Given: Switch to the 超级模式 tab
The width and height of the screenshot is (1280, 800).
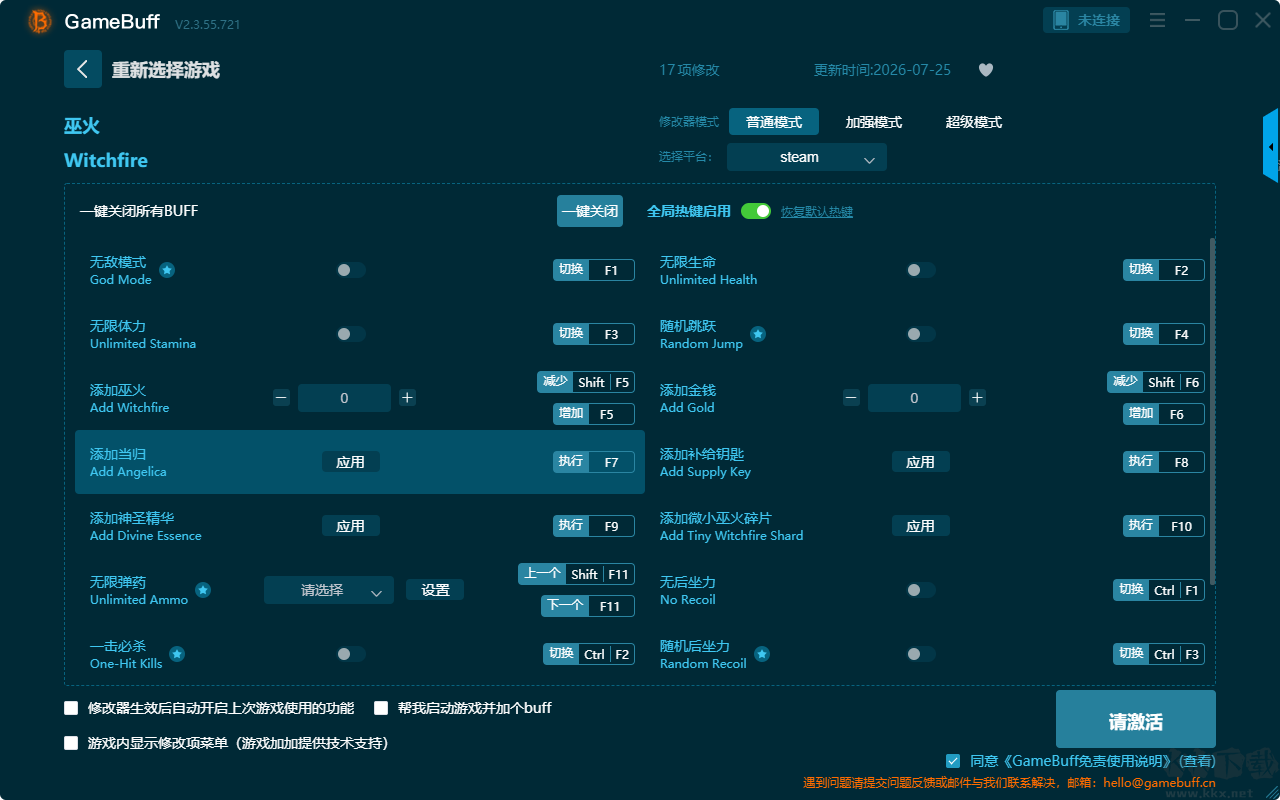Looking at the screenshot, I should click(974, 122).
